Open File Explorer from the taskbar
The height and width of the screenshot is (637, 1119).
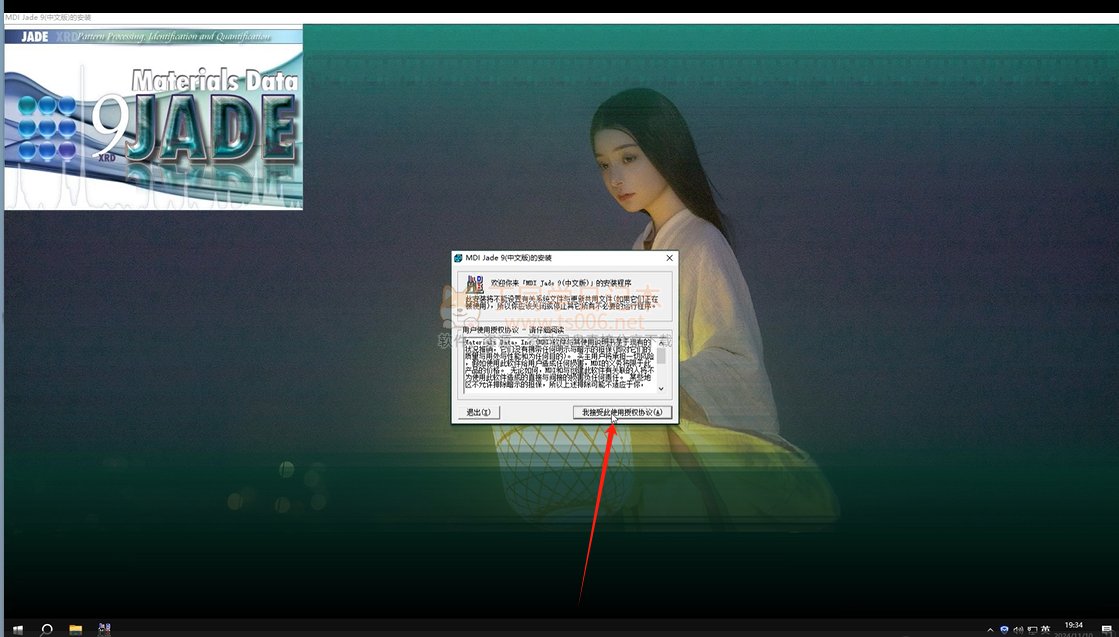(76, 629)
